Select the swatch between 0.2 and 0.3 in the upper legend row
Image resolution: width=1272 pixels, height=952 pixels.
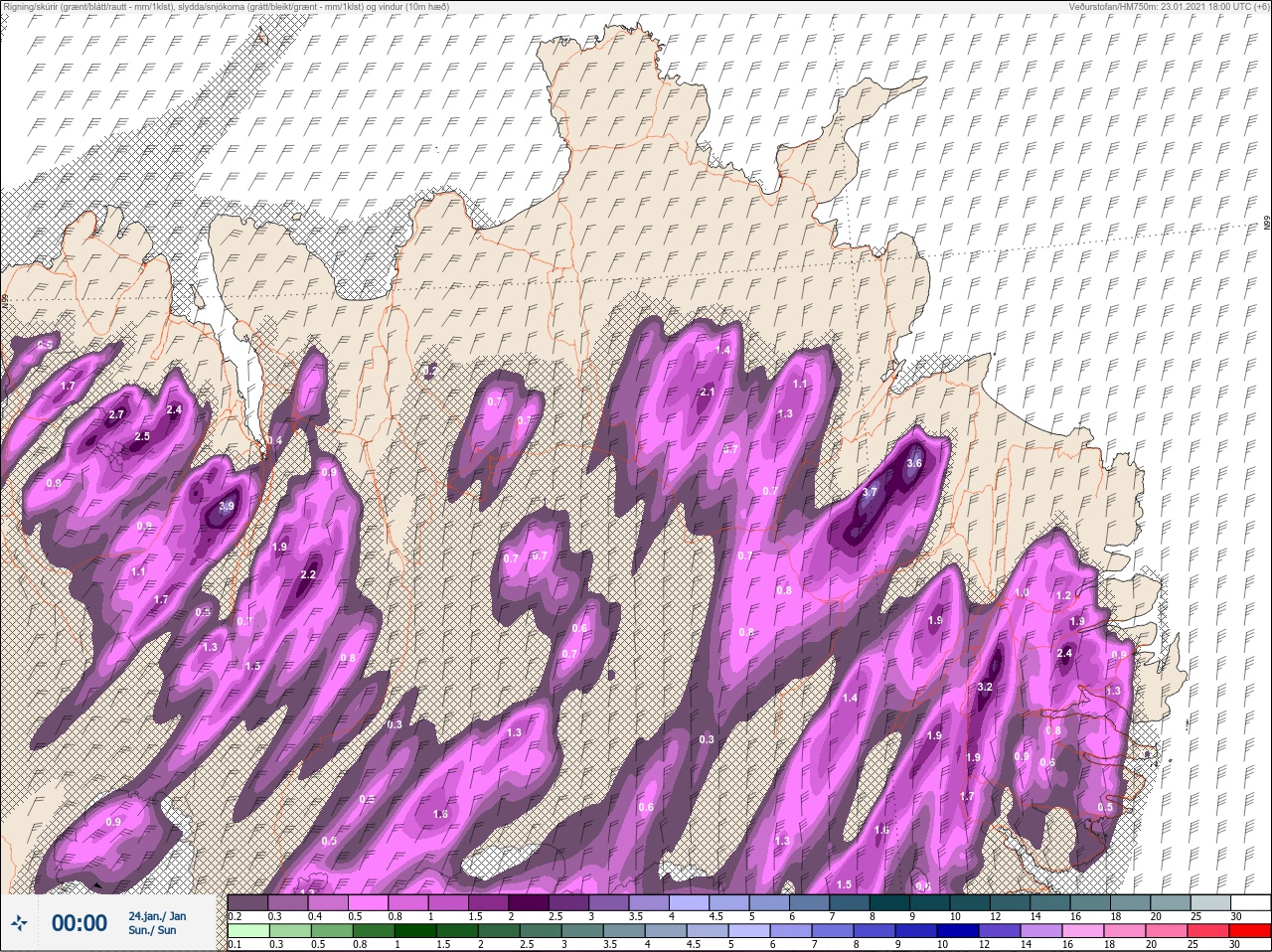coord(248,902)
